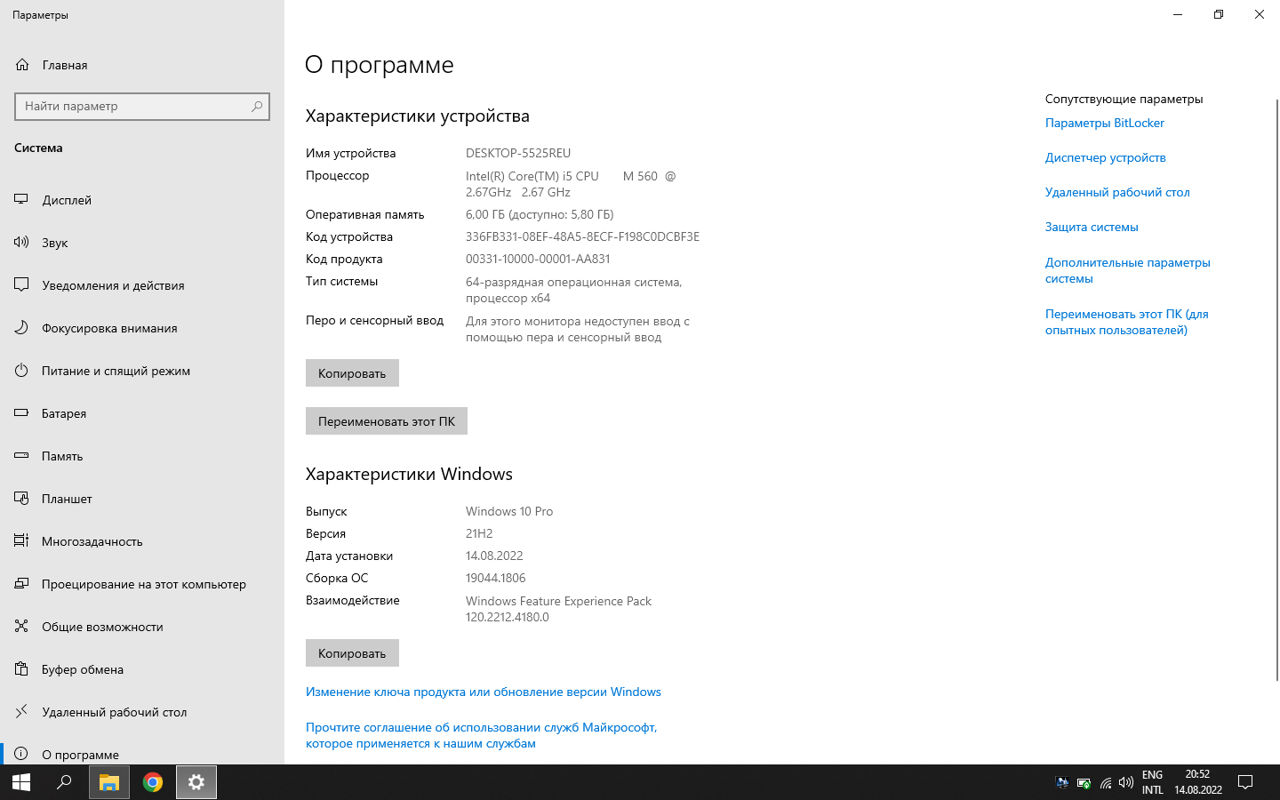The width and height of the screenshot is (1280, 800).
Task: Open the notification center icon
Action: click(1245, 782)
